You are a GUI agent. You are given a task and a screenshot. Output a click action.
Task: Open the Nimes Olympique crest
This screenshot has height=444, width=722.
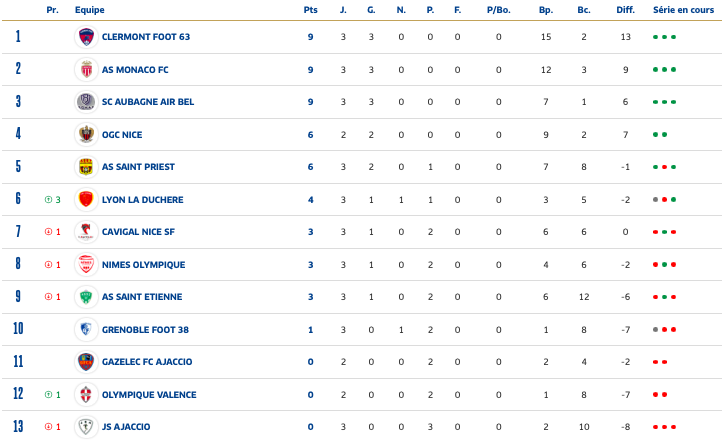tap(86, 264)
